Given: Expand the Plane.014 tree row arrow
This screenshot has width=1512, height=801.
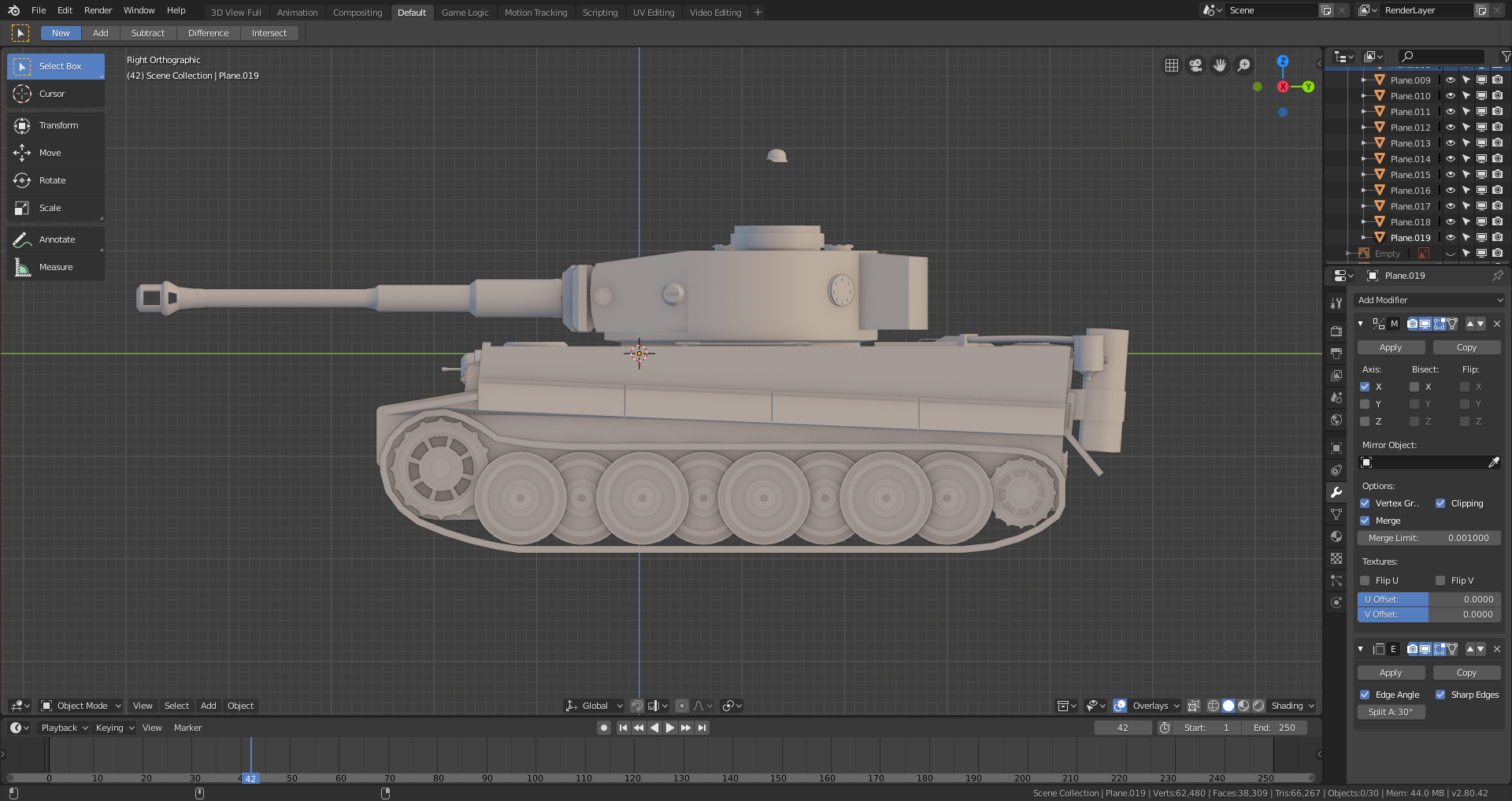Looking at the screenshot, I should click(1364, 159).
